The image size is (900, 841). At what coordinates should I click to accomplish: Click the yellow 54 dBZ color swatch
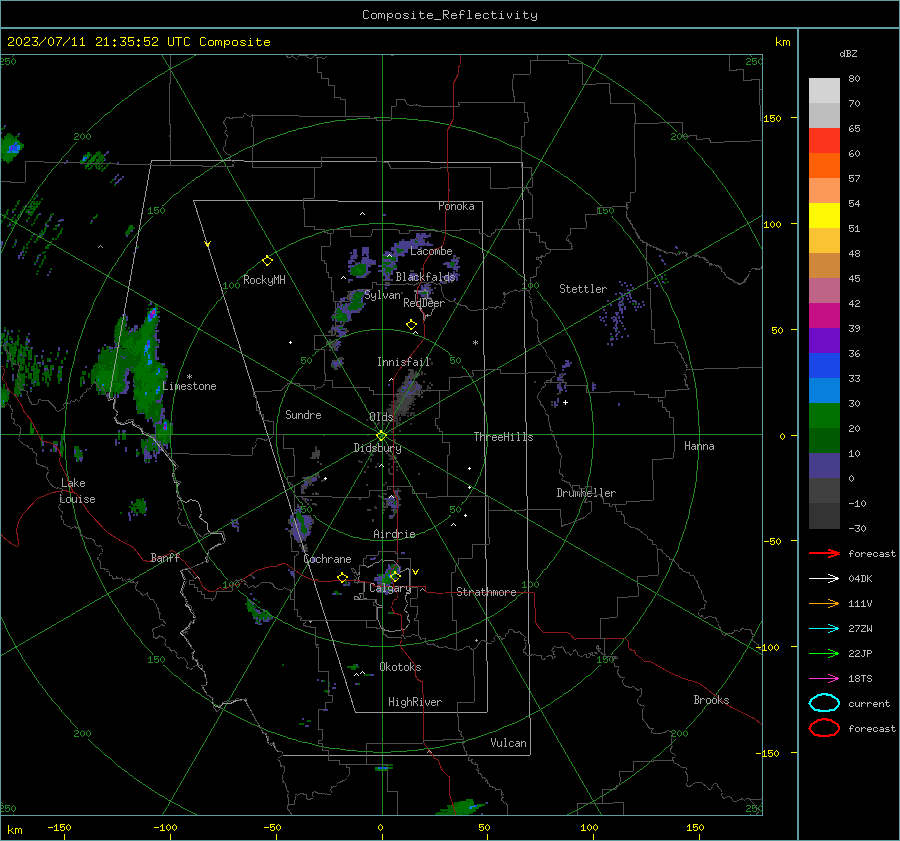[x=824, y=215]
